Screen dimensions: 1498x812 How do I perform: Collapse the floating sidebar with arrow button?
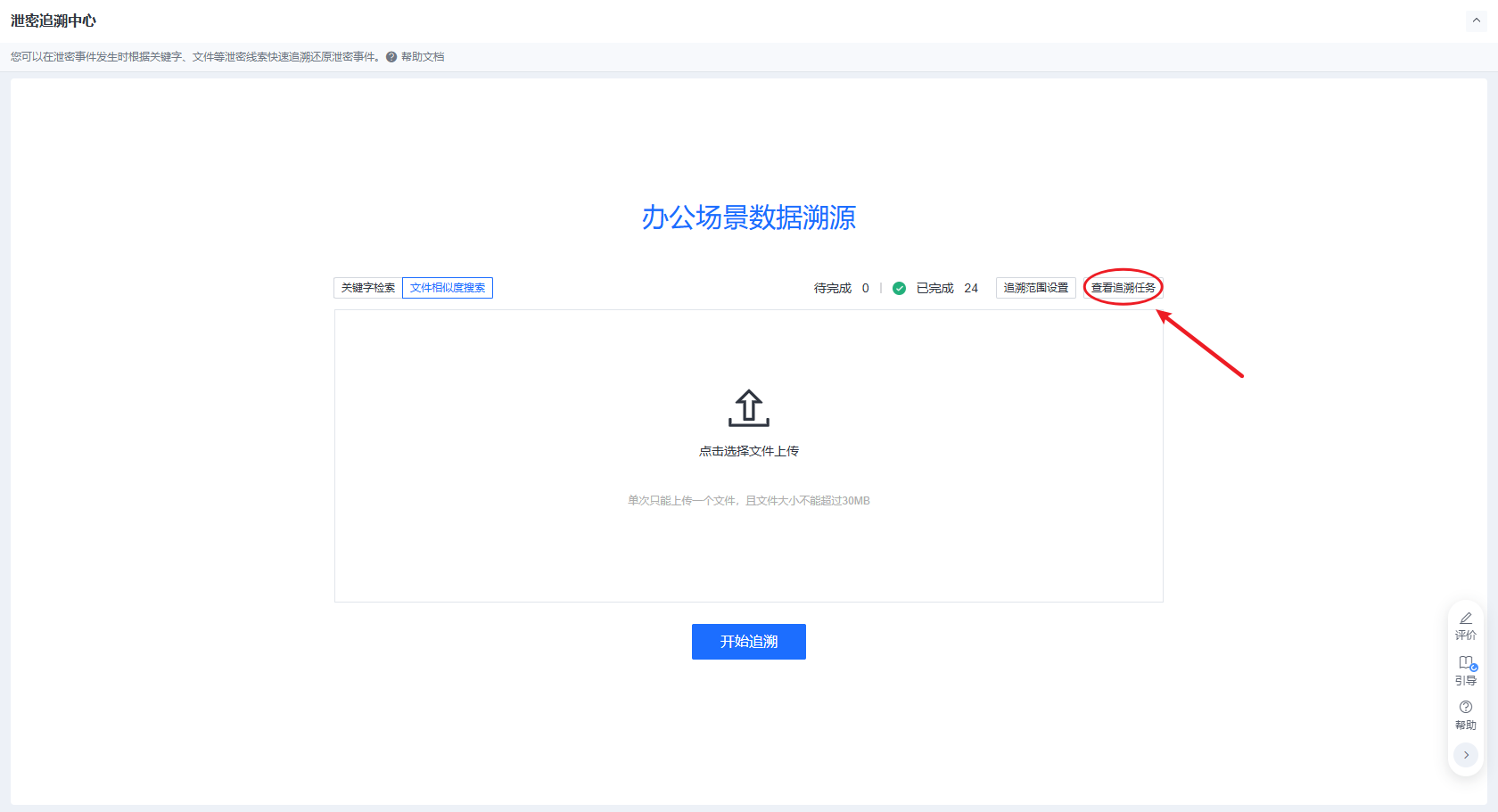coord(1465,755)
